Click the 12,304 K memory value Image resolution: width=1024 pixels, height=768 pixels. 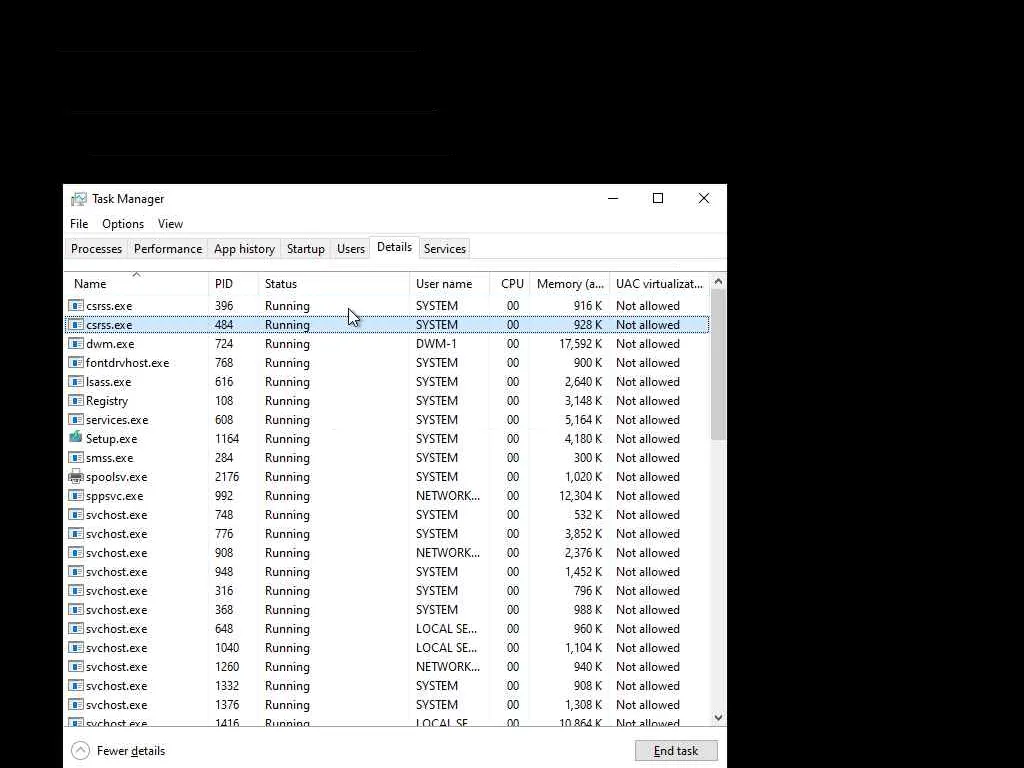[x=581, y=496]
